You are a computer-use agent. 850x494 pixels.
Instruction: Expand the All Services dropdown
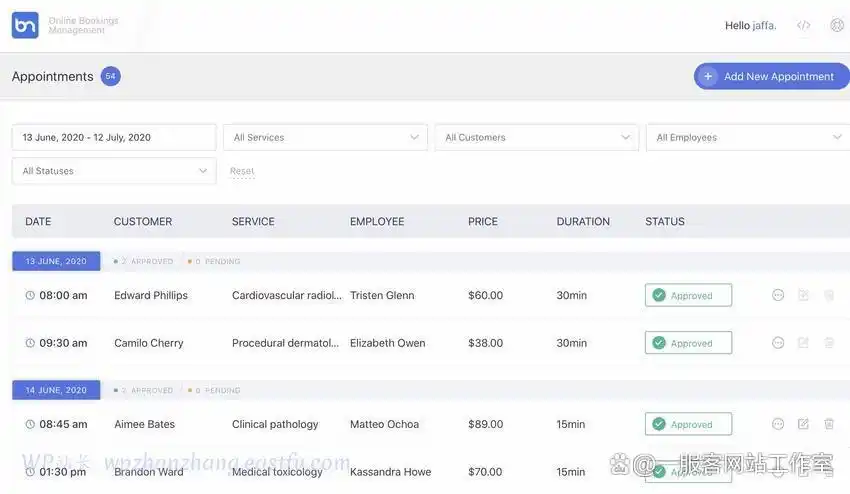[325, 137]
